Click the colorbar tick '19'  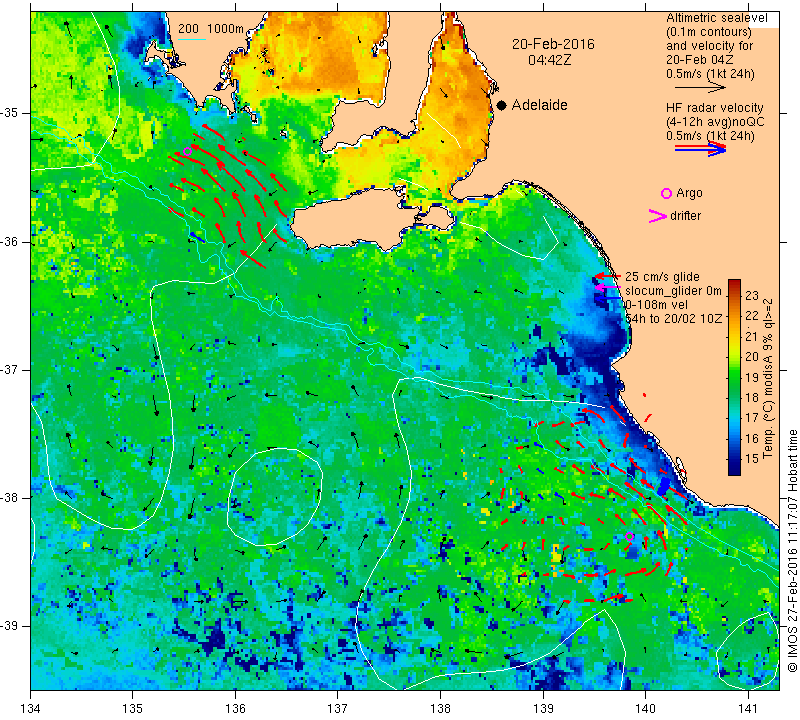pyautogui.click(x=752, y=377)
